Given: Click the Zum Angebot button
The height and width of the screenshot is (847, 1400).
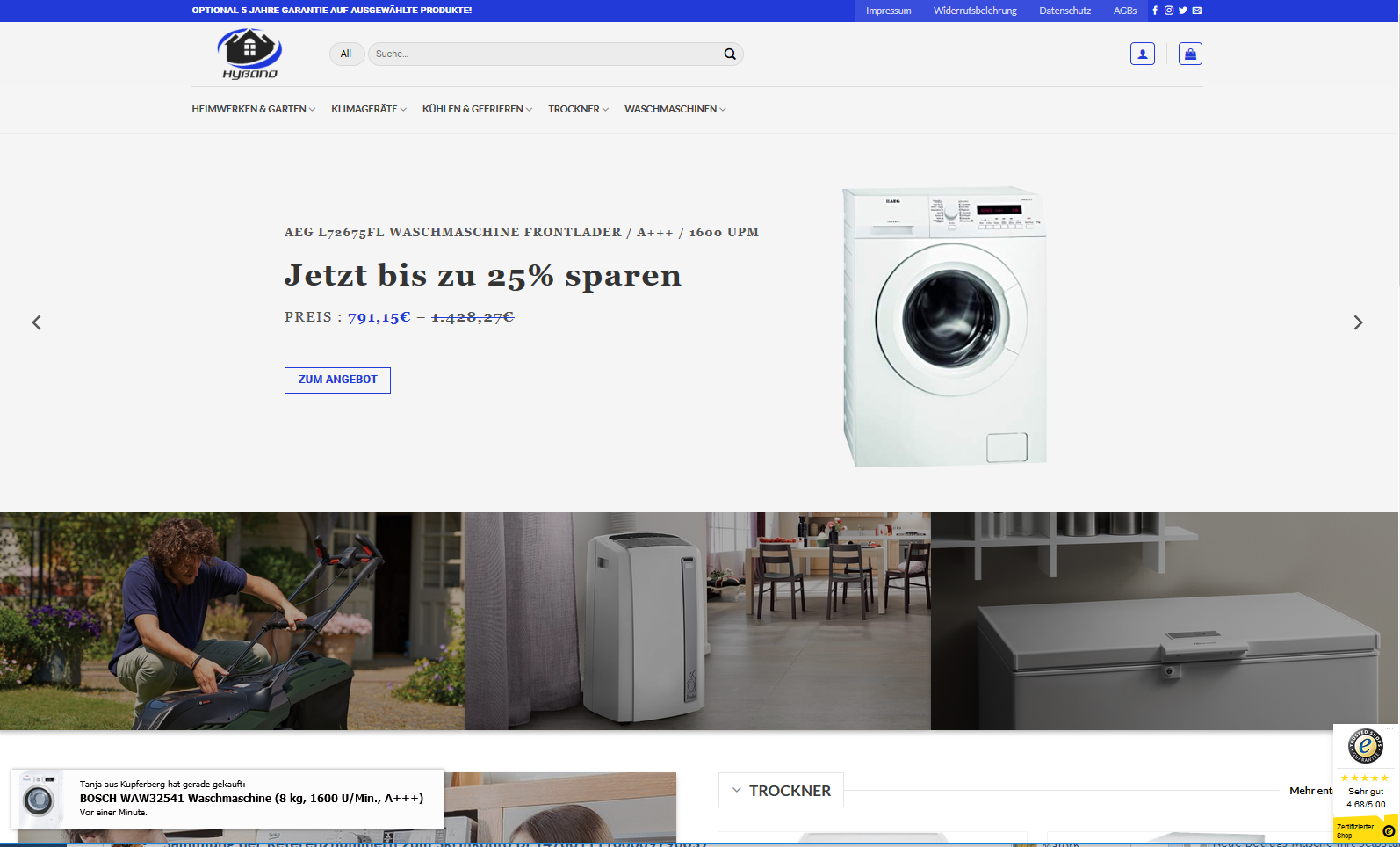Looking at the screenshot, I should tap(337, 380).
